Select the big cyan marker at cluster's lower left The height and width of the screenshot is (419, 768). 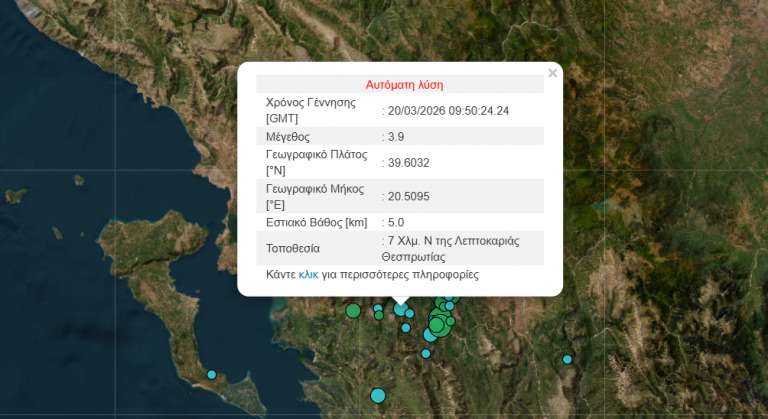[x=430, y=335]
